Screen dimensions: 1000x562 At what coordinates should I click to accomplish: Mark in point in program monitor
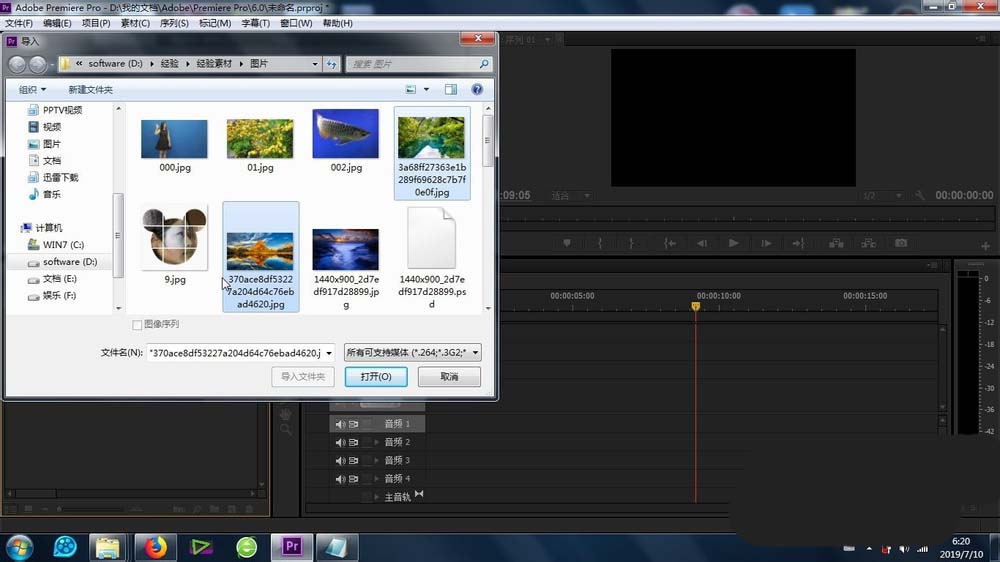(599, 243)
